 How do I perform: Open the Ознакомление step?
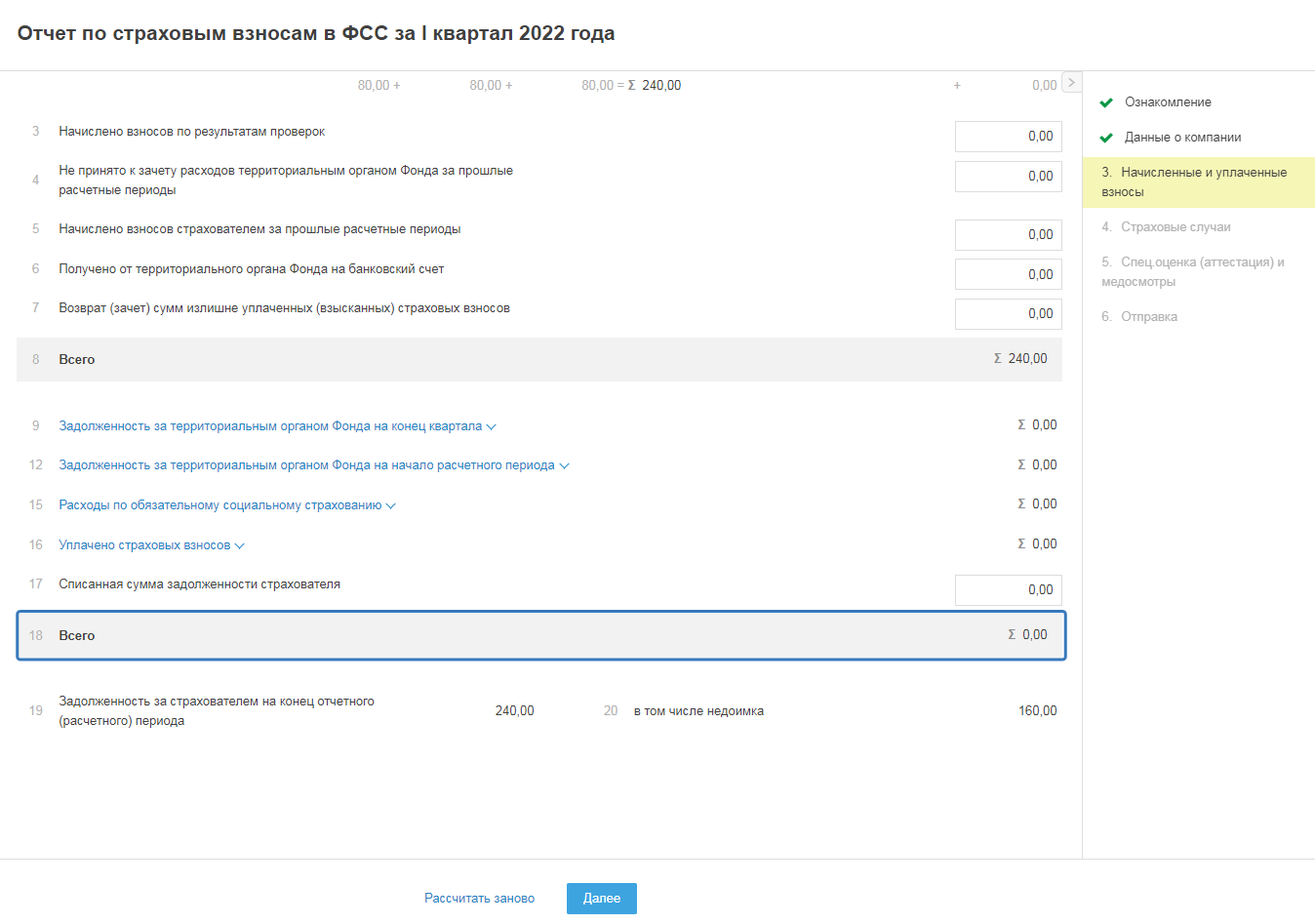coord(1168,102)
